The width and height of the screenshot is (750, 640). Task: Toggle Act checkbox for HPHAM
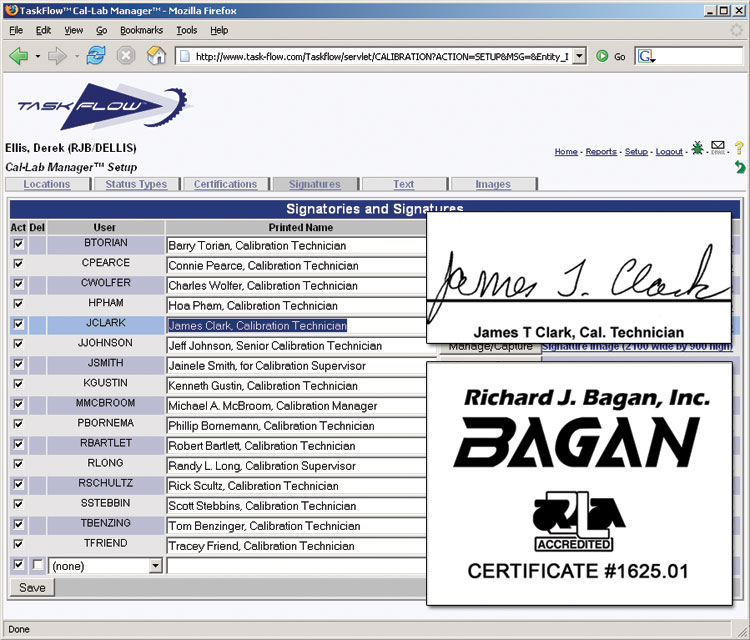[18, 304]
